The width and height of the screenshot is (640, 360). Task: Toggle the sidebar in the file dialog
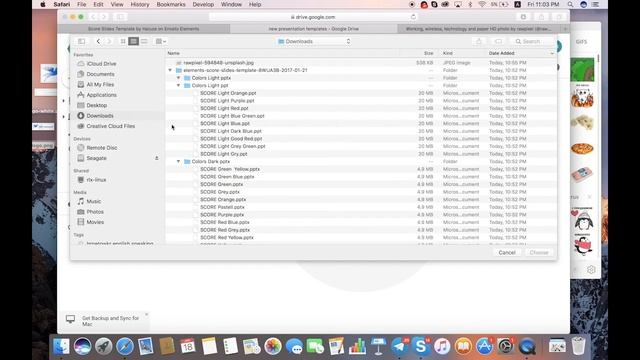tap(81, 41)
